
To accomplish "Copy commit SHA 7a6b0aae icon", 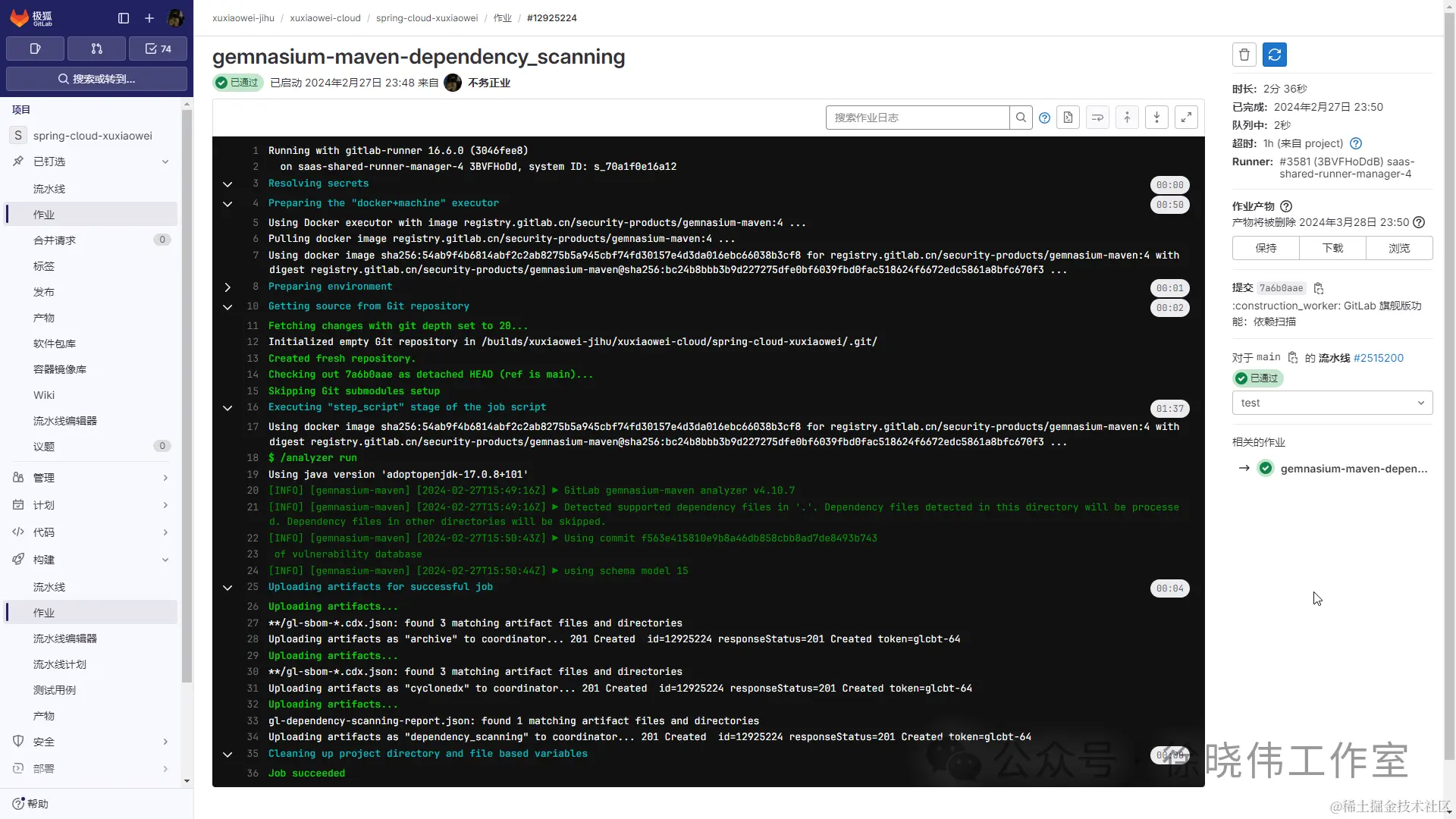I will (1319, 288).
